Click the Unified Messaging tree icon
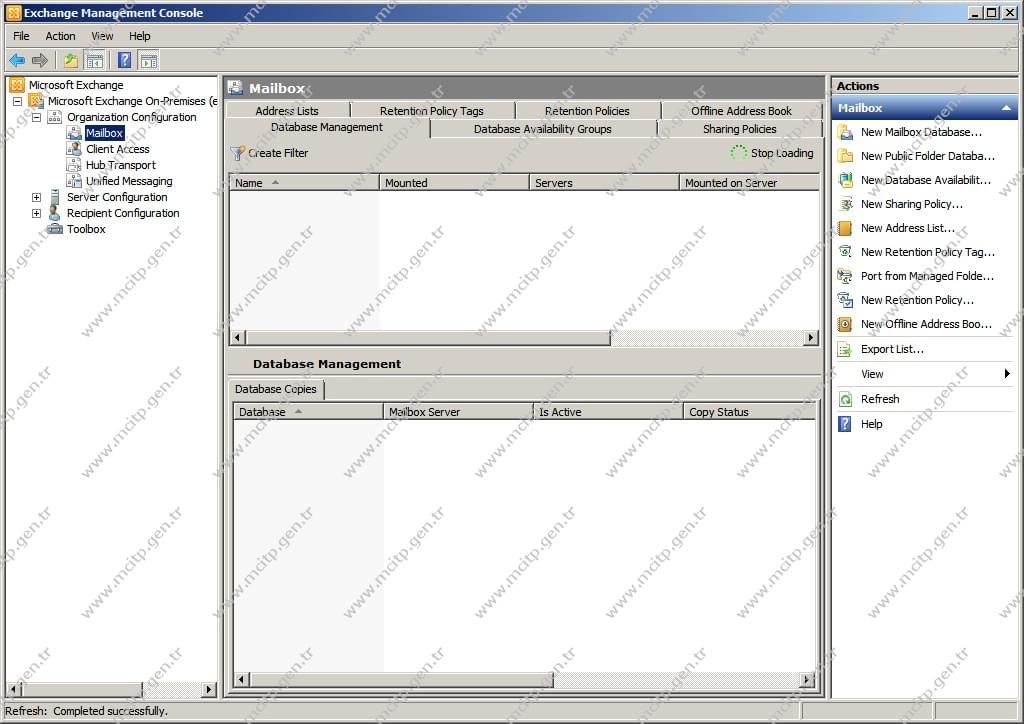The height and width of the screenshot is (724, 1024). (74, 181)
